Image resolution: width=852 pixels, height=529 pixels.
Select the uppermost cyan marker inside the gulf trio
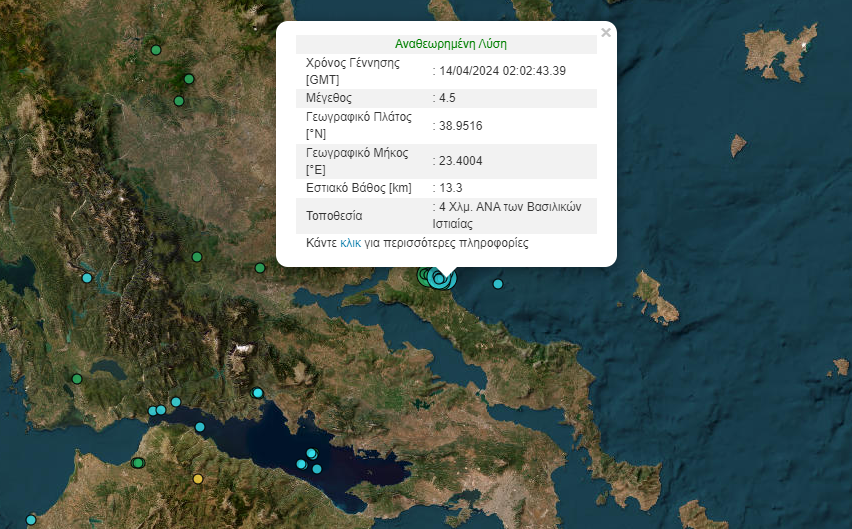312,453
